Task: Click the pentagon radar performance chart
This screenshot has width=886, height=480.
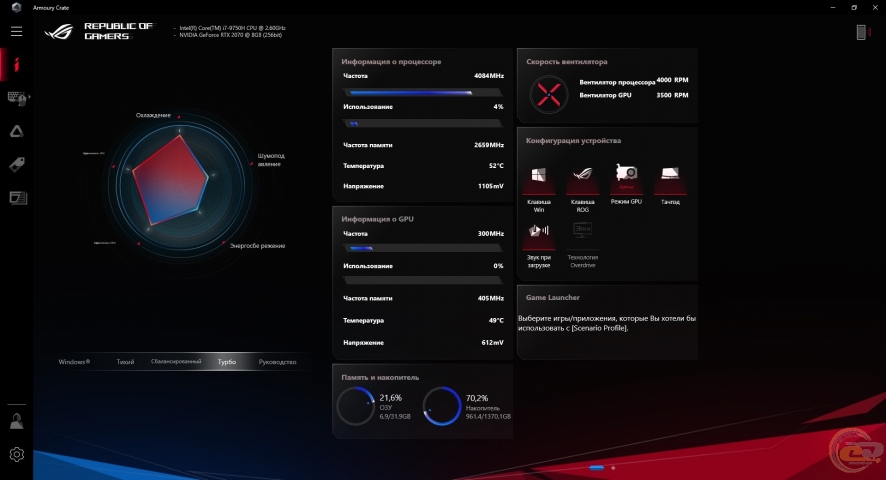Action: pos(170,180)
